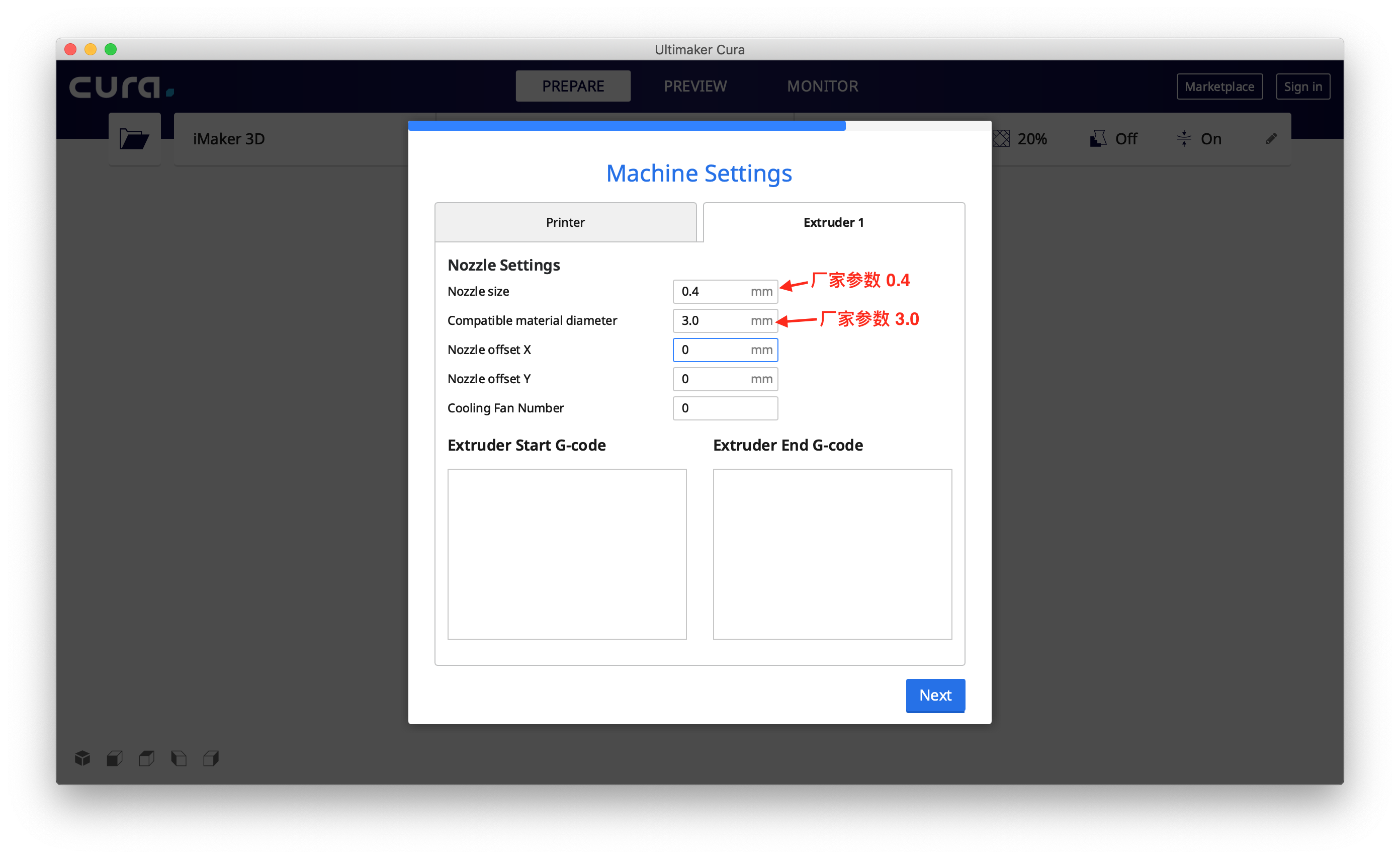Maximize the Ultimaker Cura window
1400x859 pixels.
pos(111,49)
